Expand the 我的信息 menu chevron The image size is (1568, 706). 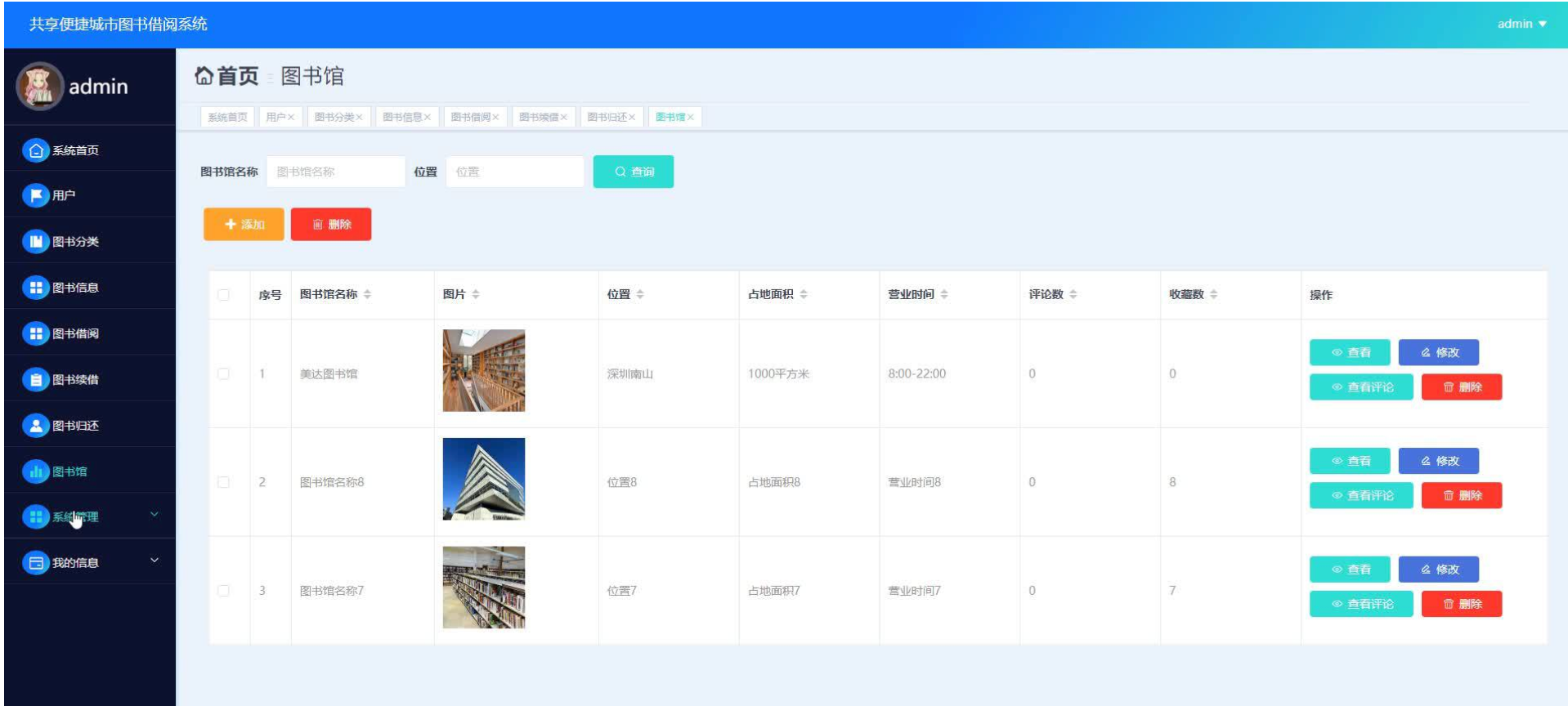coord(155,561)
